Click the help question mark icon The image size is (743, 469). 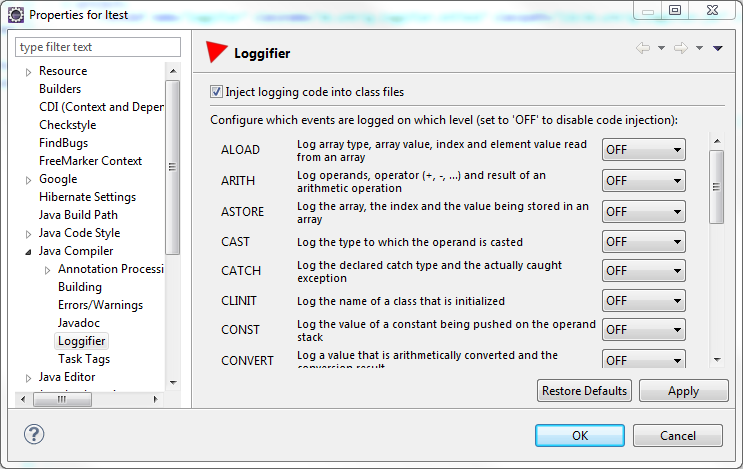(34, 434)
